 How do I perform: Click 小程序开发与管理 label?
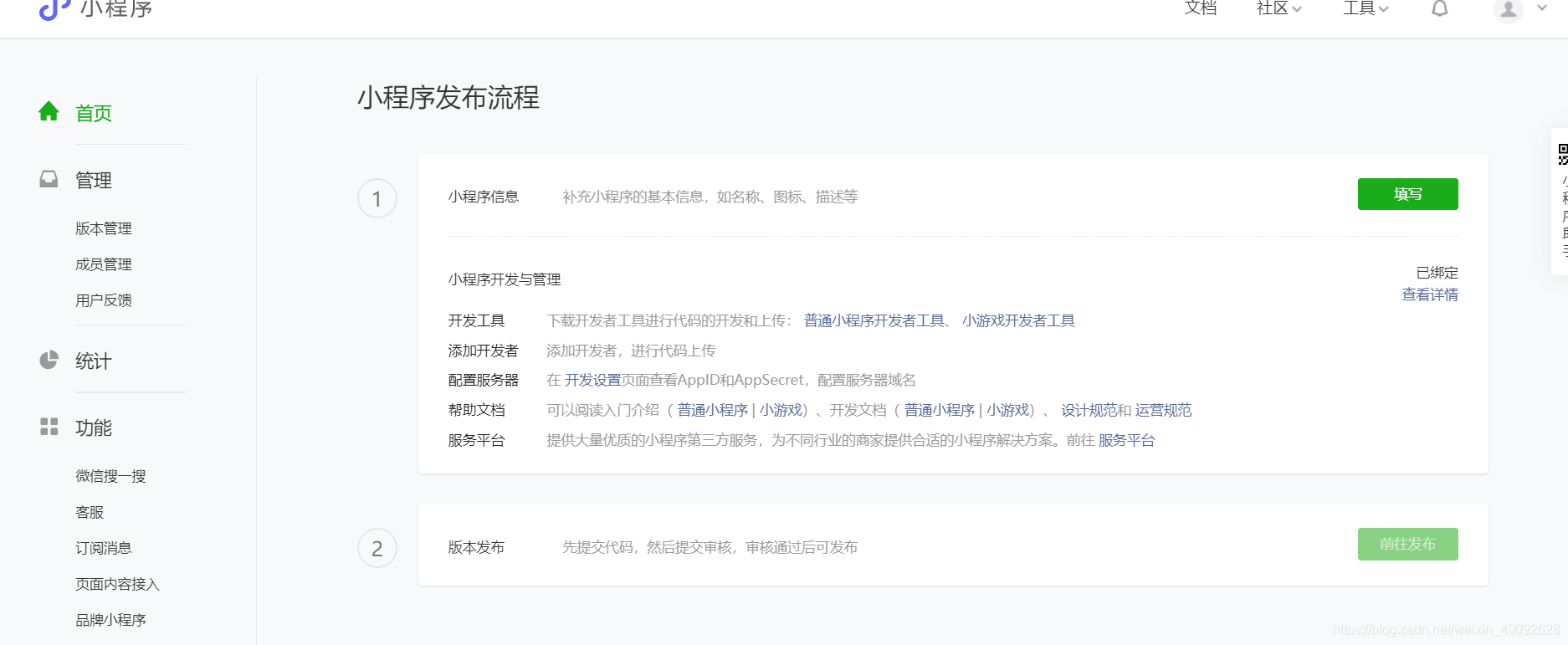pos(505,279)
